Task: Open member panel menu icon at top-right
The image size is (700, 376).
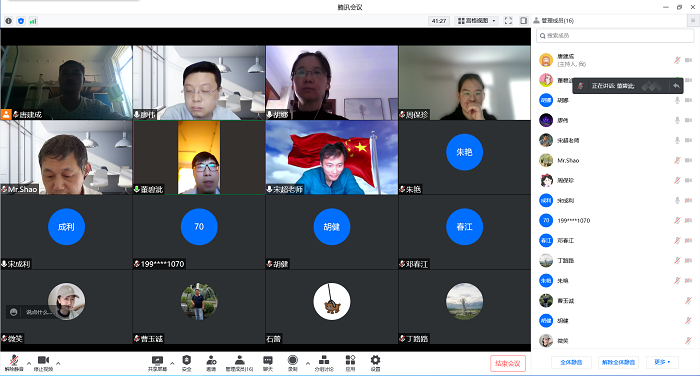Action: [x=693, y=21]
